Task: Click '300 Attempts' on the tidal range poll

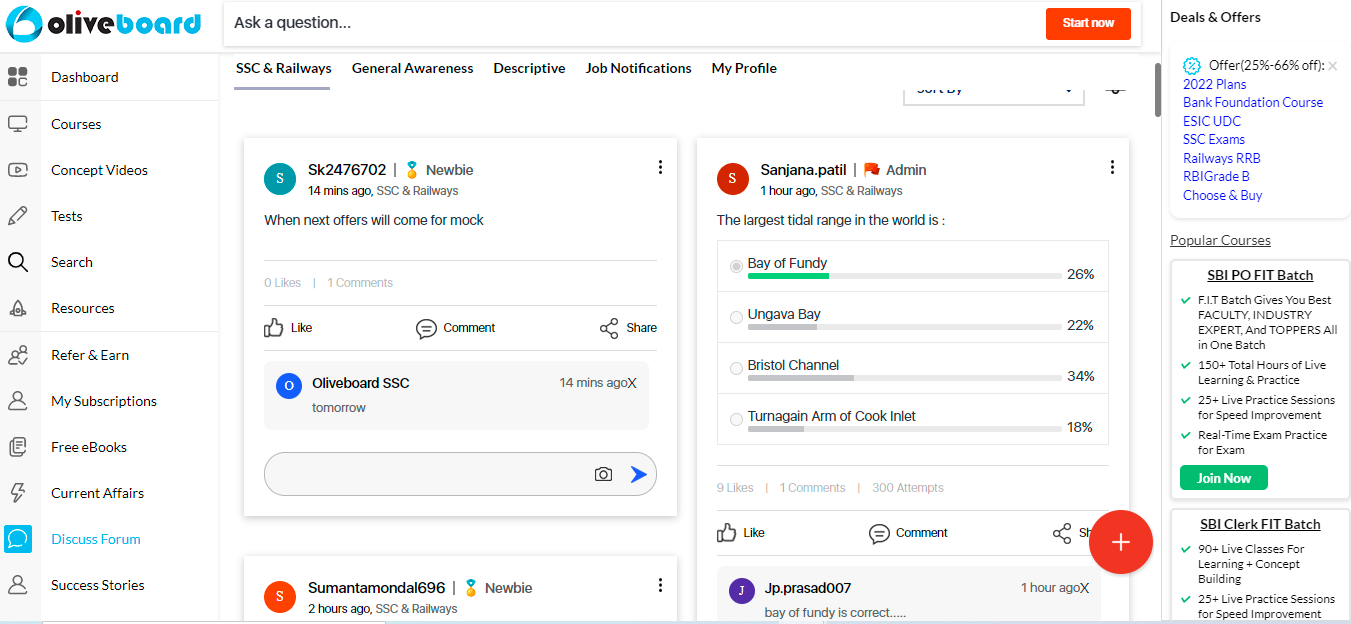Action: click(908, 488)
